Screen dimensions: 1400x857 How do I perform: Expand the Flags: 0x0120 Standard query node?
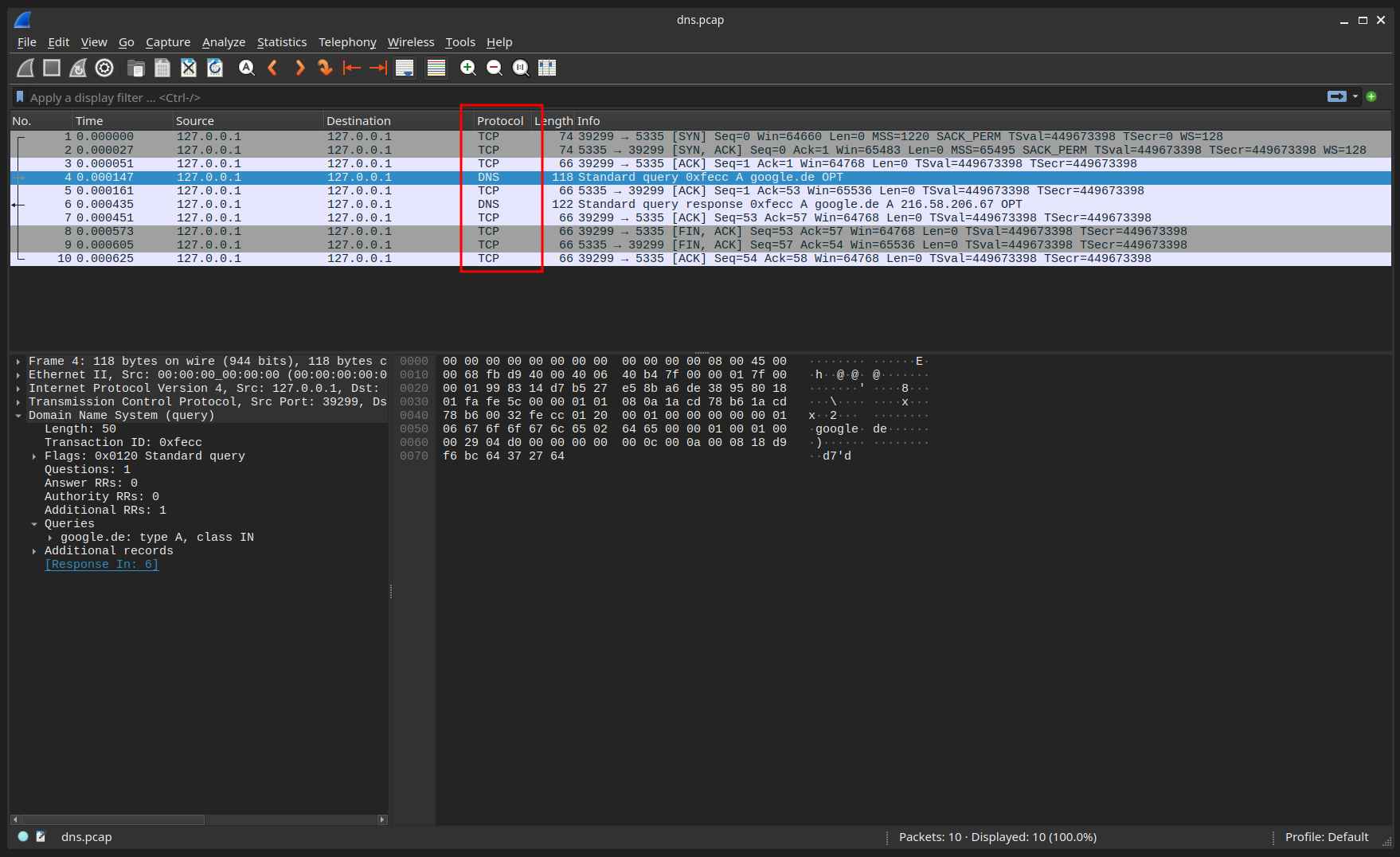point(33,456)
